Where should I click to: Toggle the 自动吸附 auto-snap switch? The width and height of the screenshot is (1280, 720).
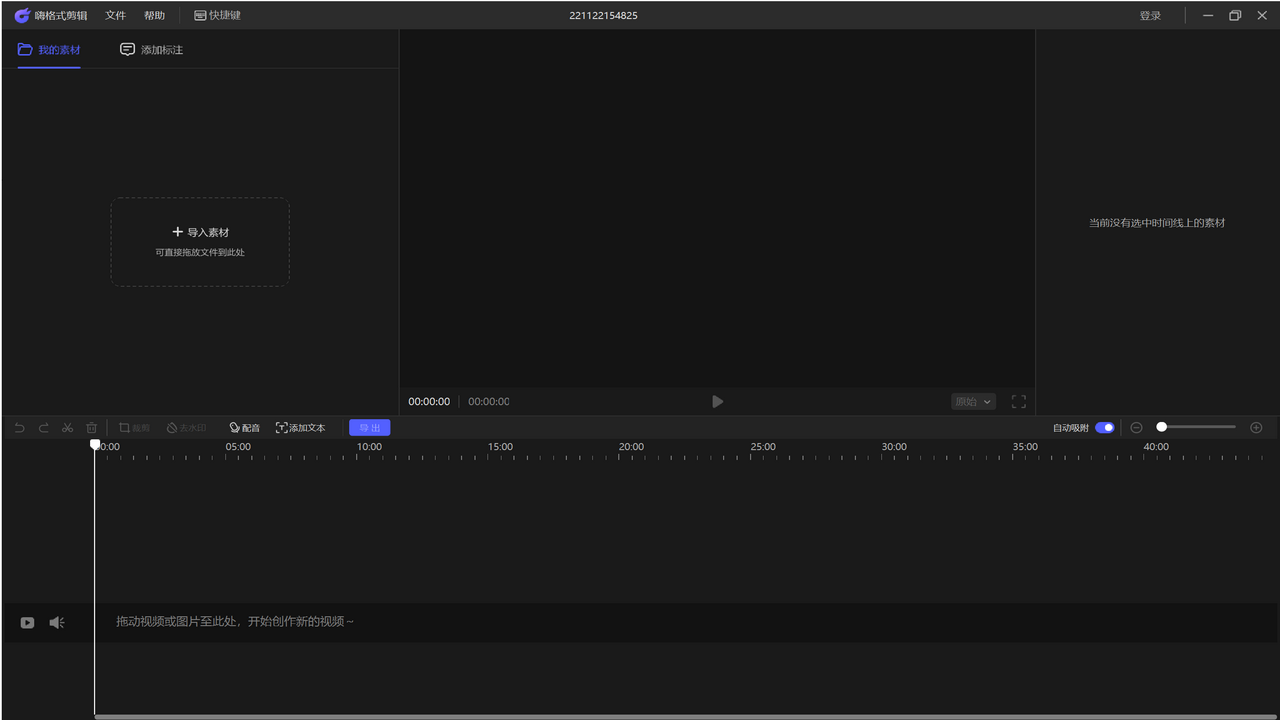pos(1104,428)
